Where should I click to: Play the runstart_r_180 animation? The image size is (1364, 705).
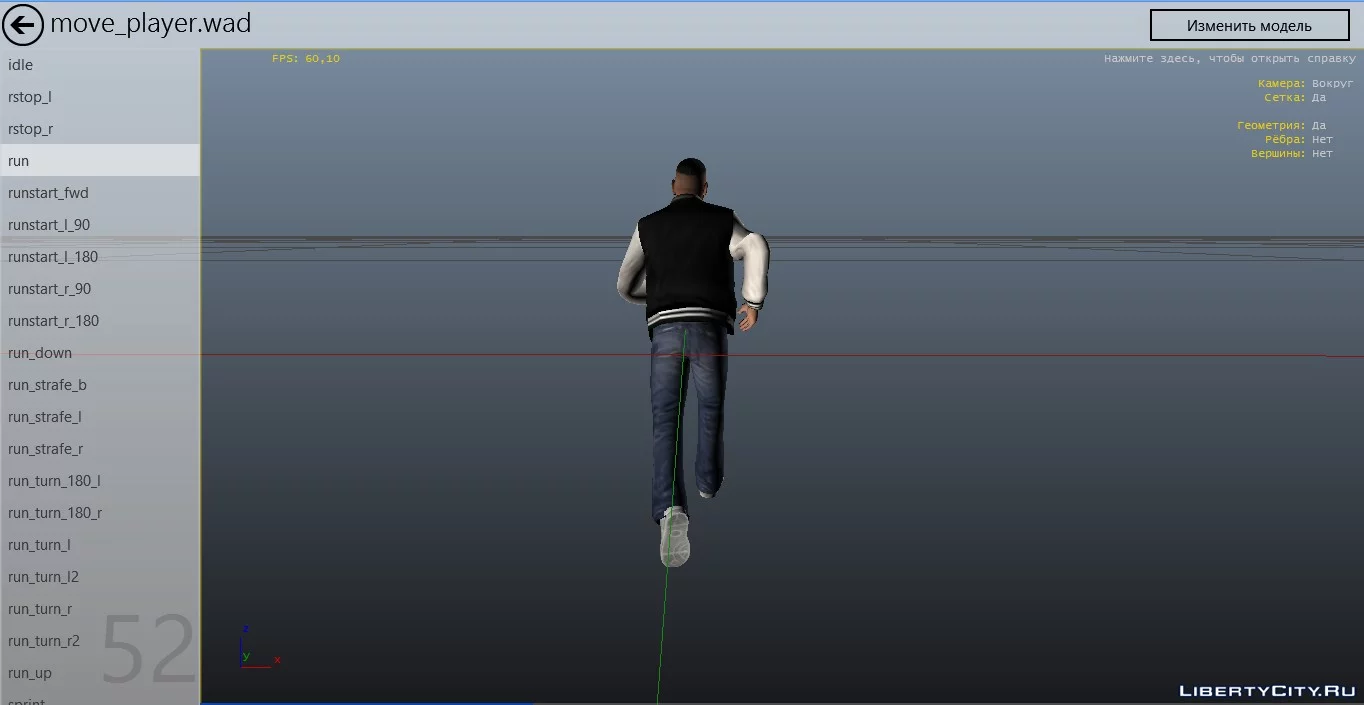click(x=100, y=321)
